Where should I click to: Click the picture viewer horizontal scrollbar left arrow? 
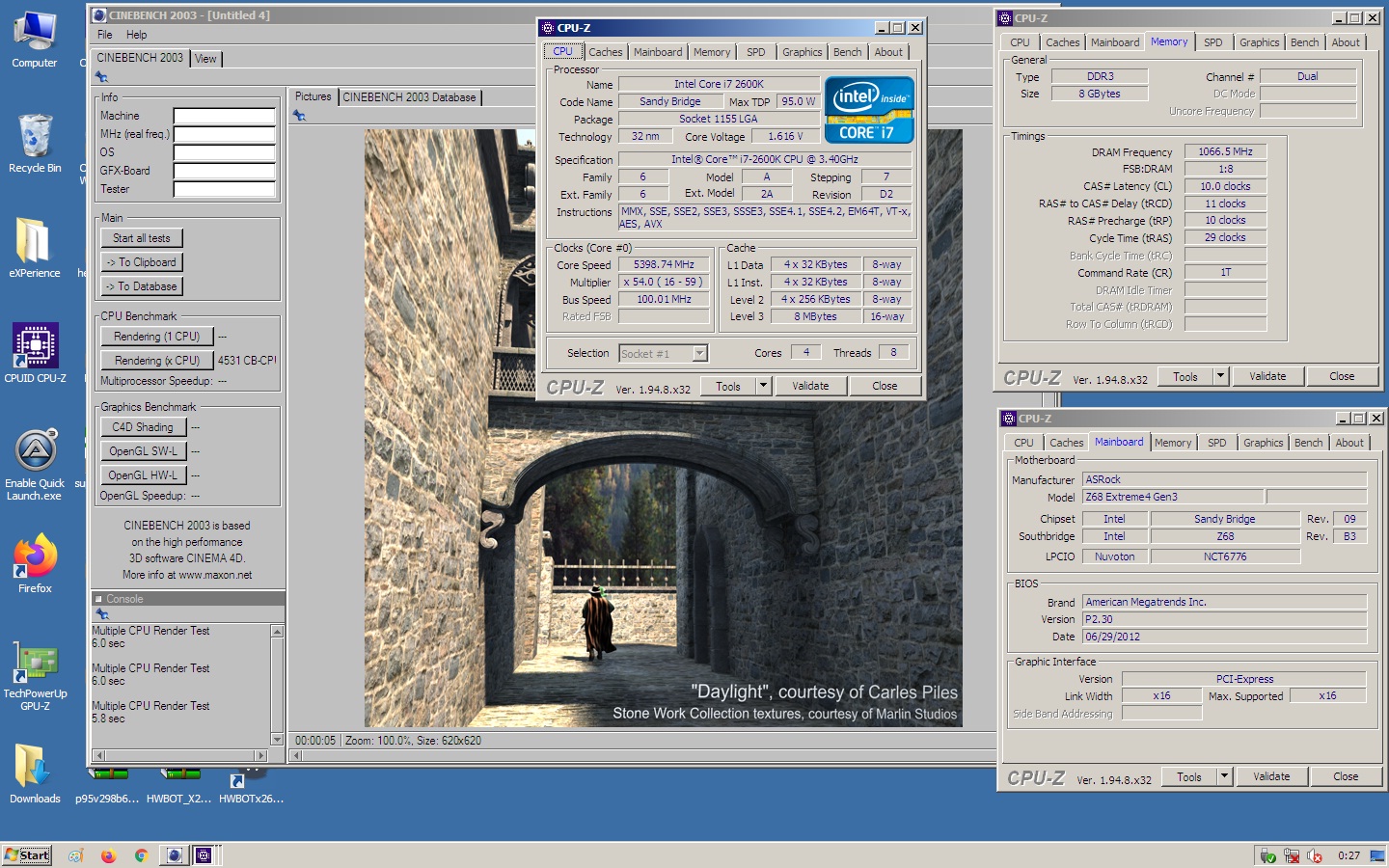coord(297,755)
